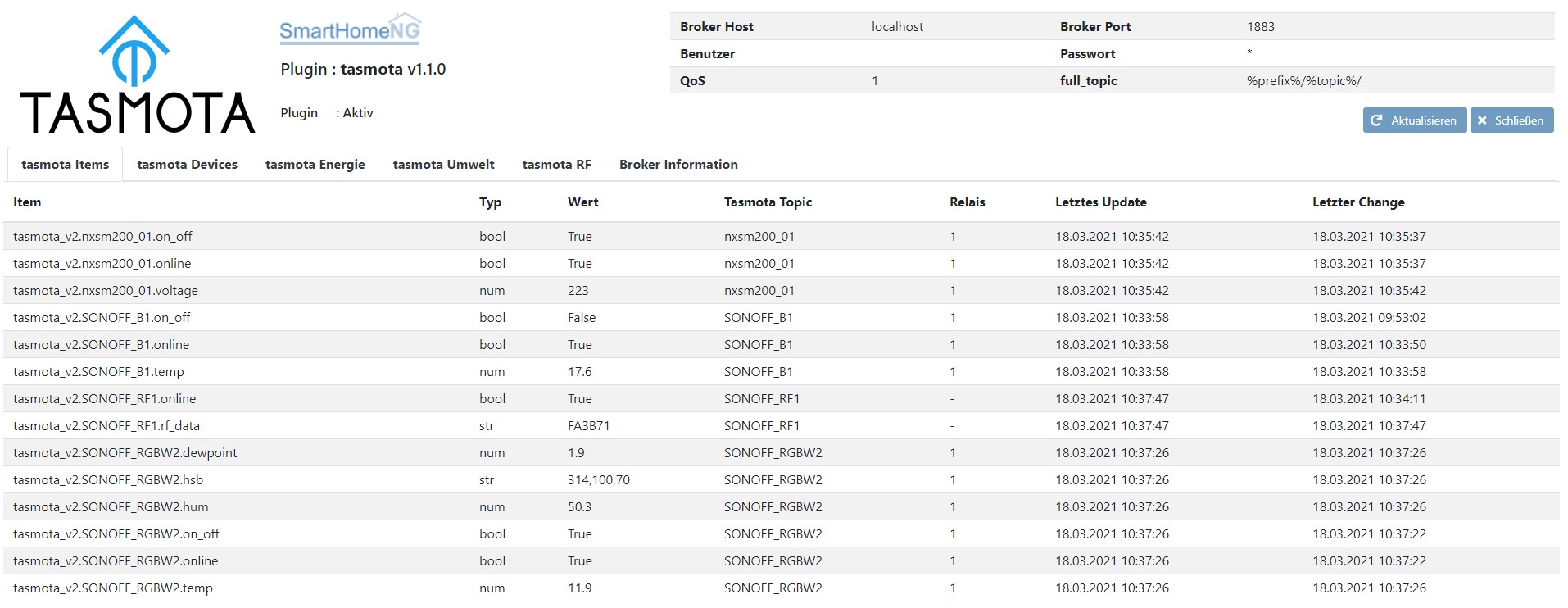The image size is (1568, 608).
Task: Select item tasmota_v2.SONOFF_RGBW2.hum
Action: (x=111, y=507)
